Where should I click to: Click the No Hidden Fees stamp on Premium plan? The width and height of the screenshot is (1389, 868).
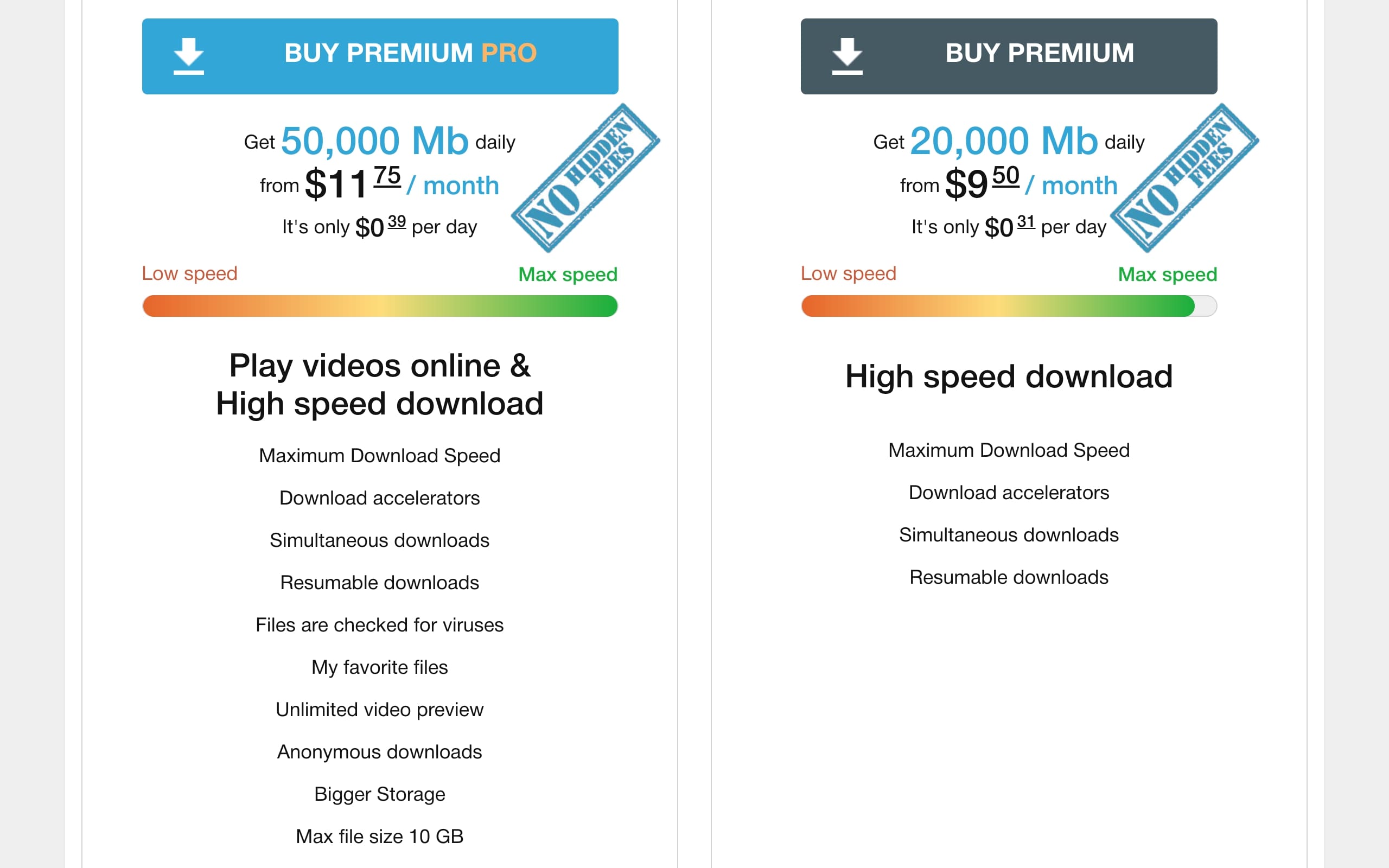(1184, 178)
